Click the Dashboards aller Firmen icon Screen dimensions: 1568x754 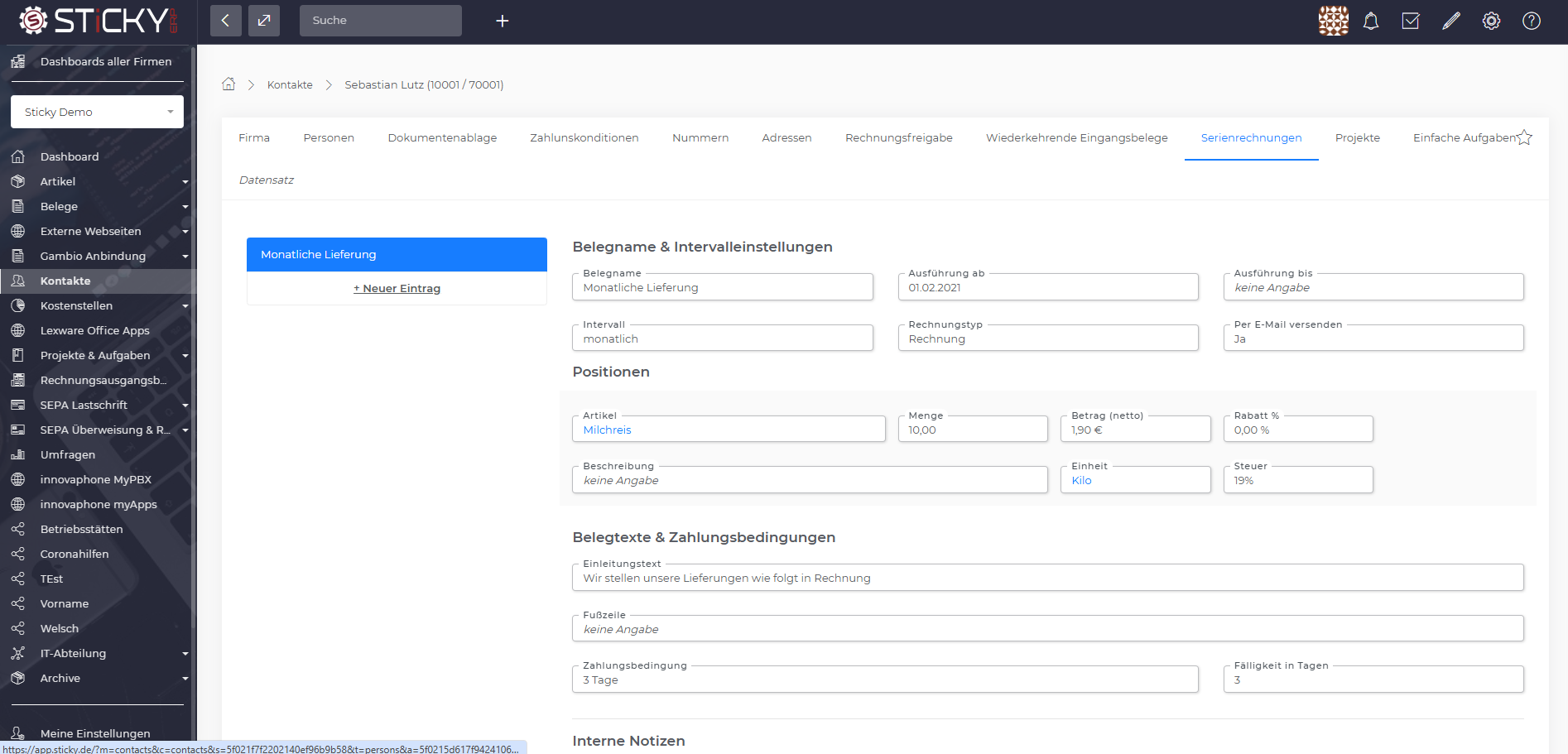click(x=17, y=61)
